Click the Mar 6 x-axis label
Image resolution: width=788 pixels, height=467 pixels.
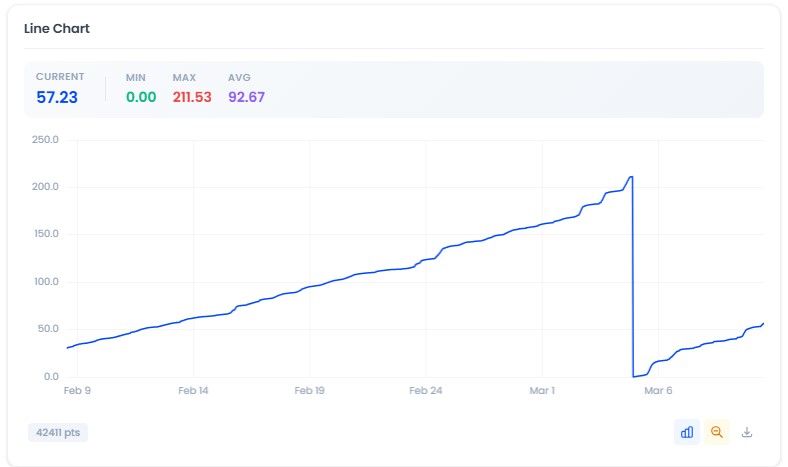click(657, 391)
